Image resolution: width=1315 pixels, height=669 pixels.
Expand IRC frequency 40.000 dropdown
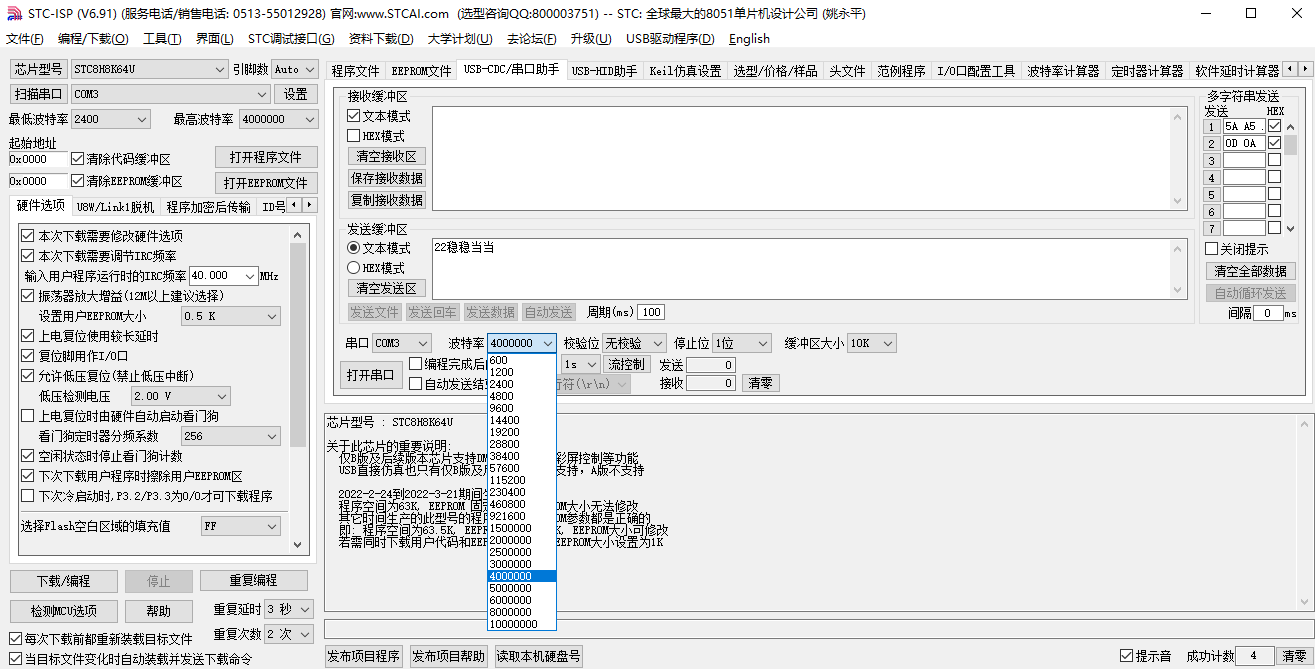tap(248, 275)
